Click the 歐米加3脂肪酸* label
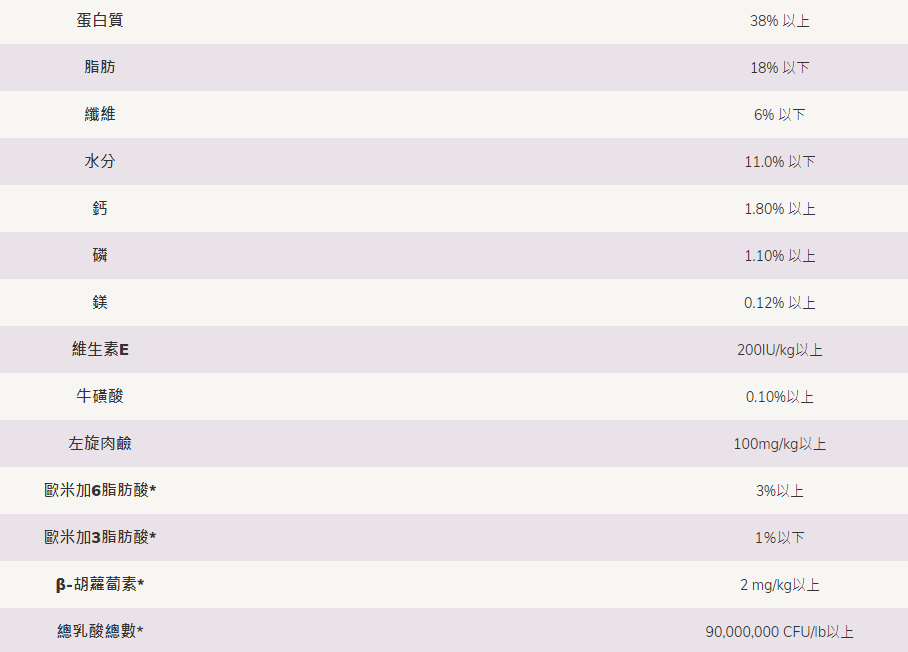 pos(100,538)
